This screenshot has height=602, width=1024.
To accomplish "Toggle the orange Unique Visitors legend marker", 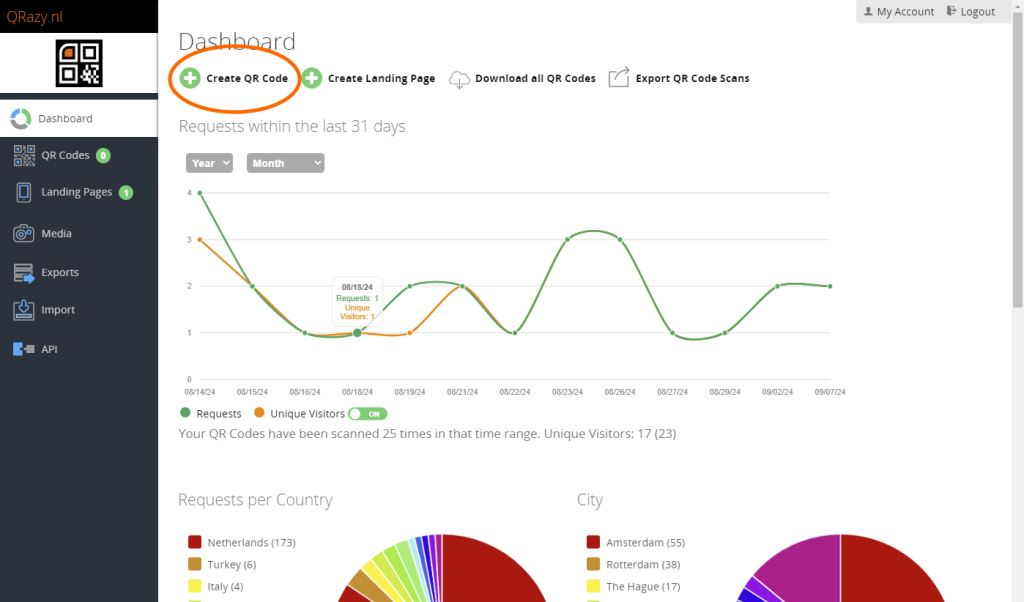I will [x=259, y=413].
